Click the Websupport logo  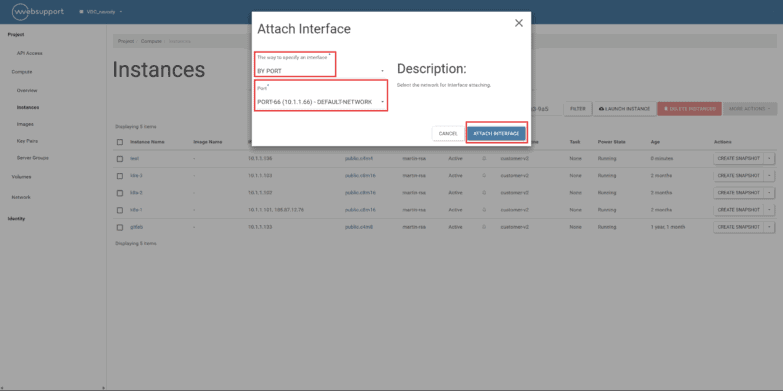38,11
